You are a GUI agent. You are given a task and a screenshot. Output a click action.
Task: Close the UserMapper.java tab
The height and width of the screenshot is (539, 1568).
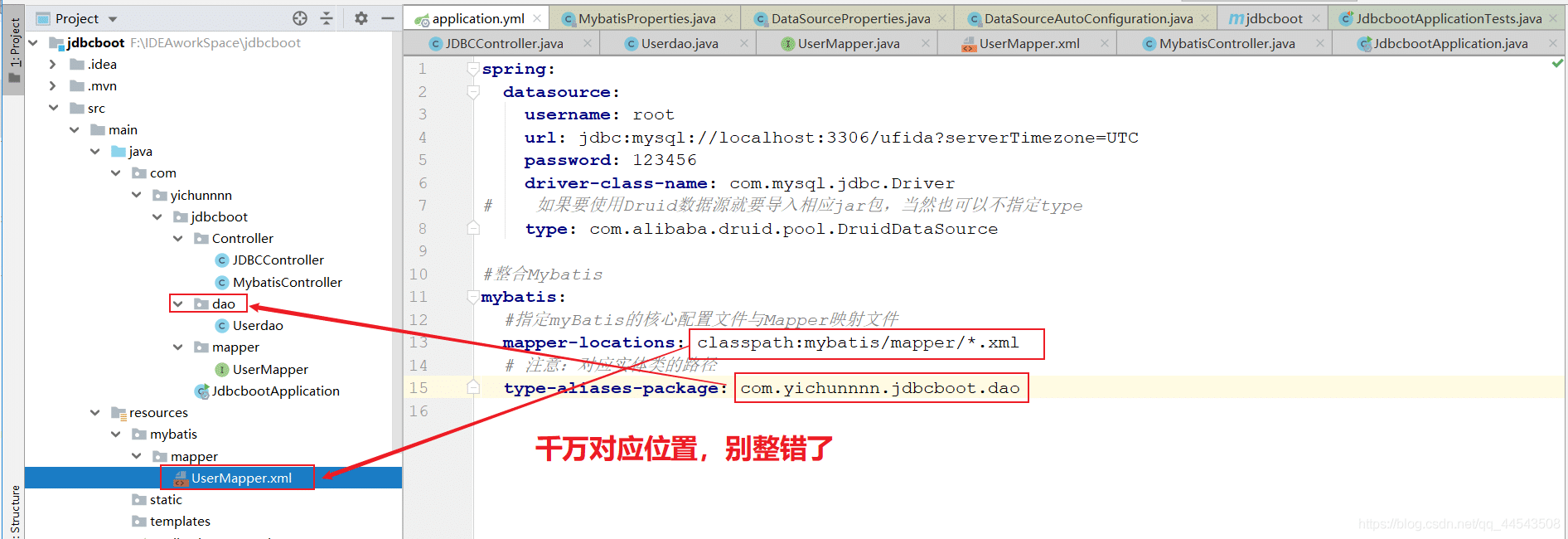[x=926, y=43]
